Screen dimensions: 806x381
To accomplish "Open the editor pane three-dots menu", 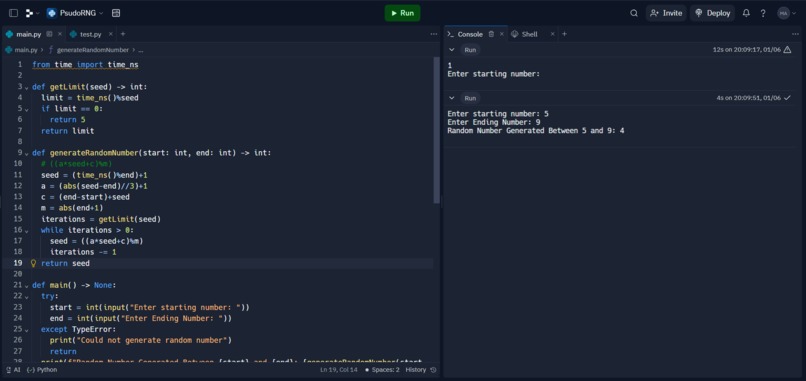I will tap(433, 34).
